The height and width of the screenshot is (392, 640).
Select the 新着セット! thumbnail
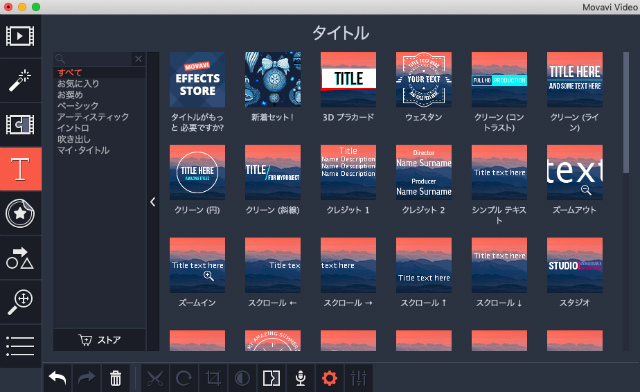273,80
